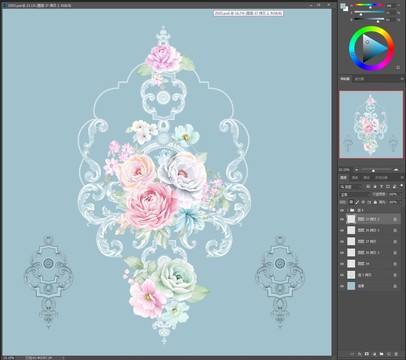This screenshot has width=406, height=360.
Task: Toggle lock position icon
Action: tap(363, 202)
